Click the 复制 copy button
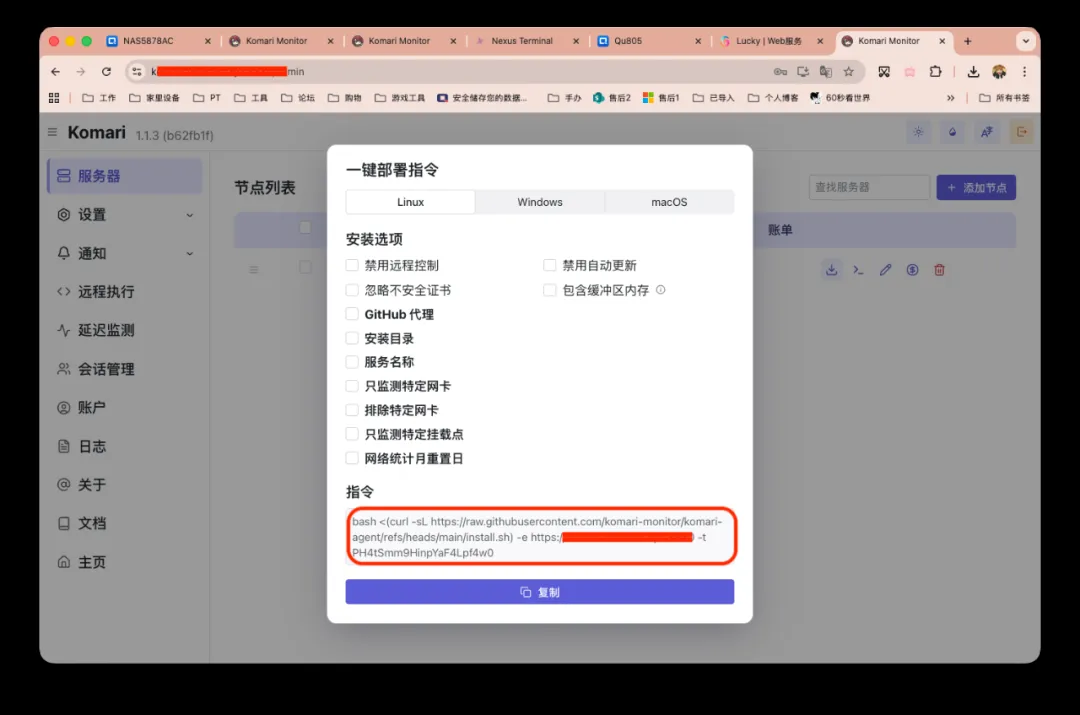The height and width of the screenshot is (715, 1080). click(x=540, y=592)
